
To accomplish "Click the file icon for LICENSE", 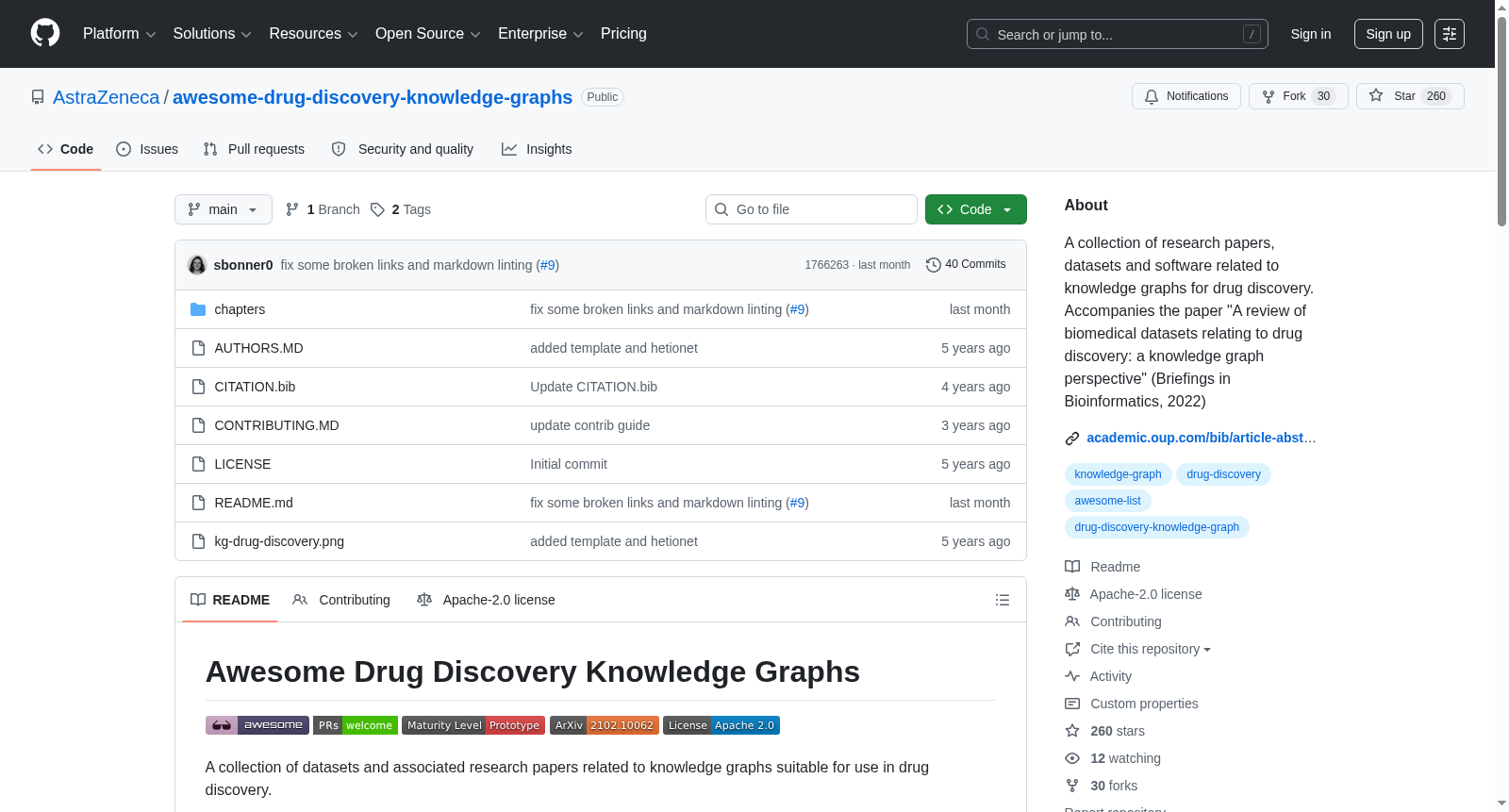I will coord(198,464).
